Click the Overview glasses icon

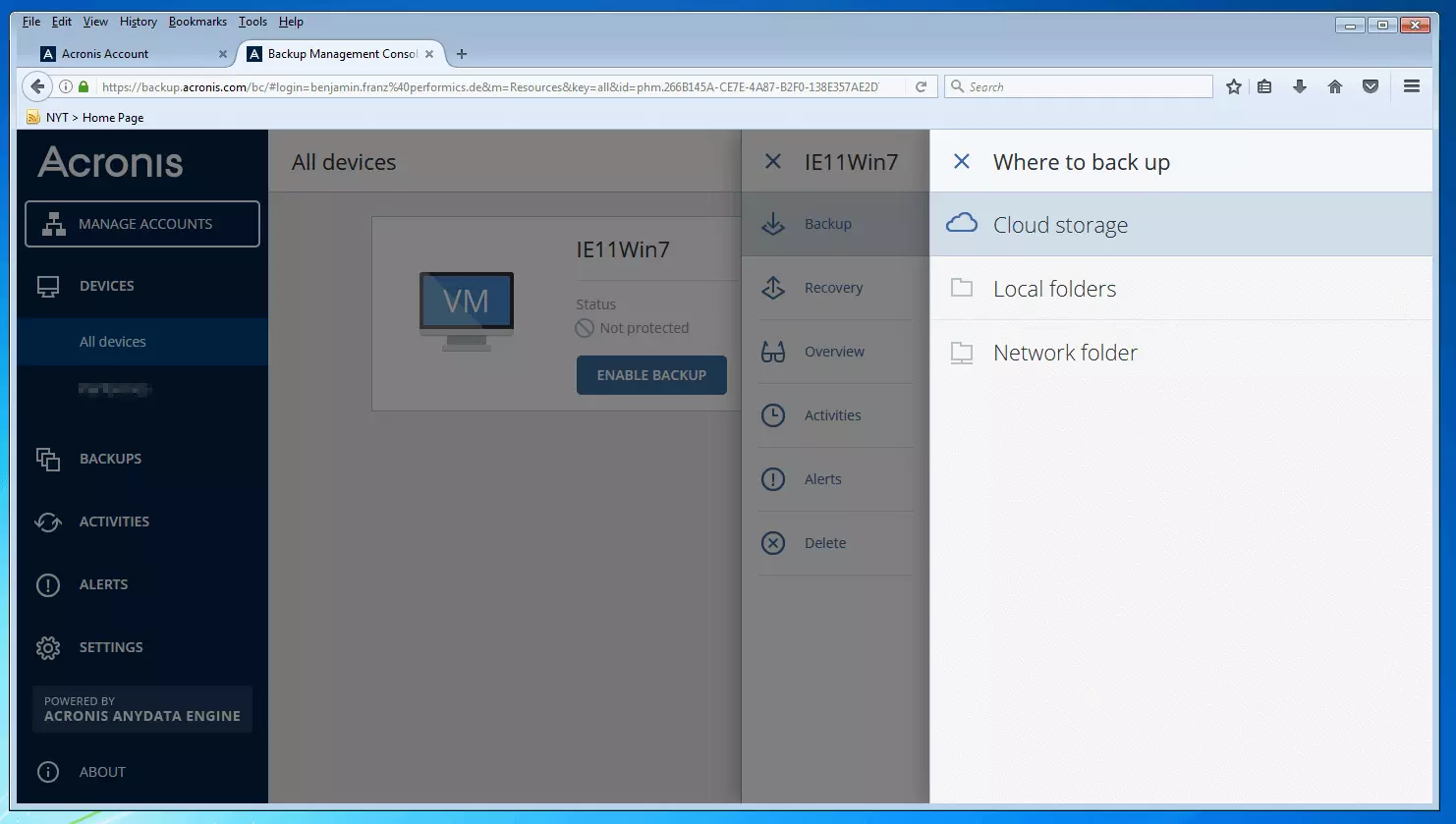(773, 352)
